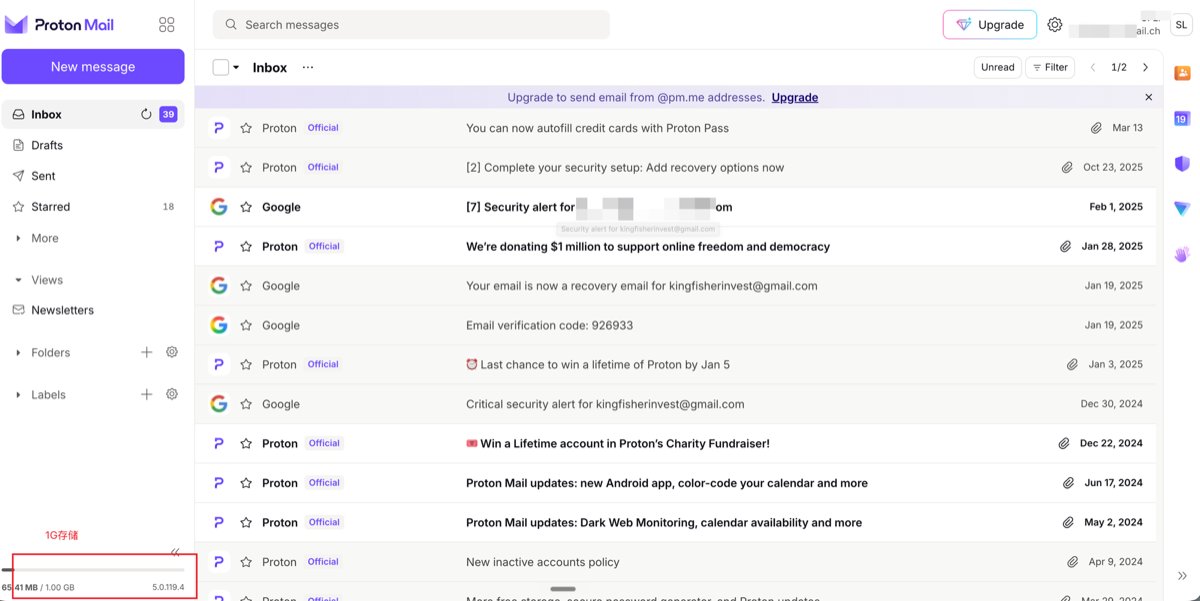This screenshot has height=601, width=1200.
Task: Open folder settings gear
Action: pos(172,352)
